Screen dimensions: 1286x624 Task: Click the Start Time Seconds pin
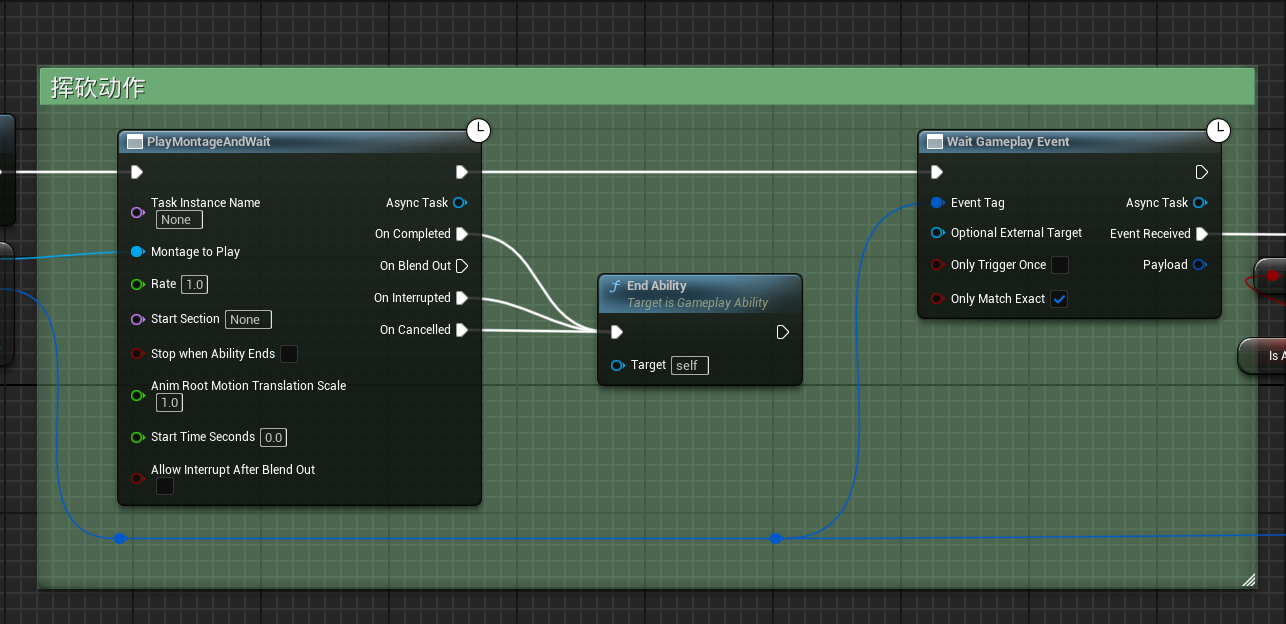(138, 437)
